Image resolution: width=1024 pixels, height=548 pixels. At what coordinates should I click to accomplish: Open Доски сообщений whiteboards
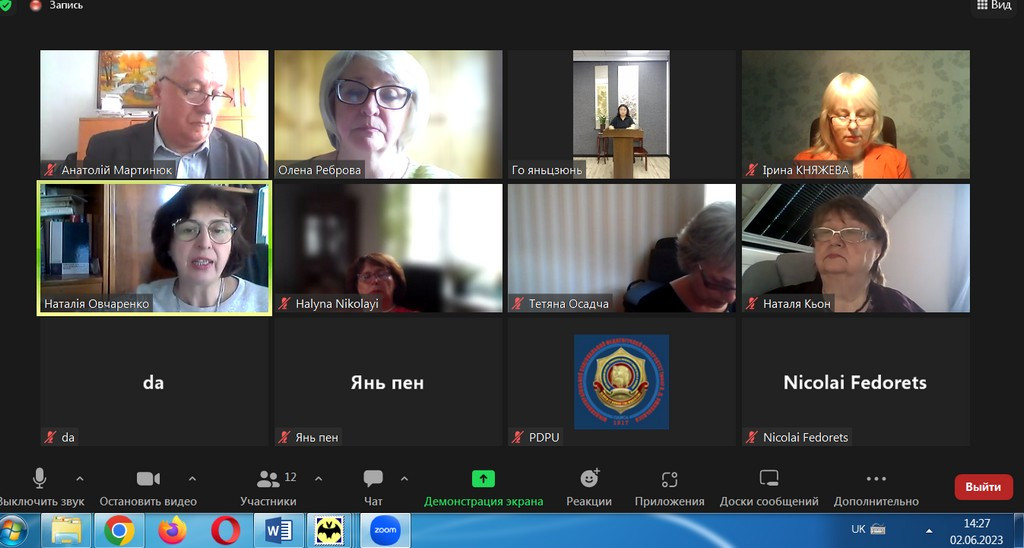(x=769, y=487)
